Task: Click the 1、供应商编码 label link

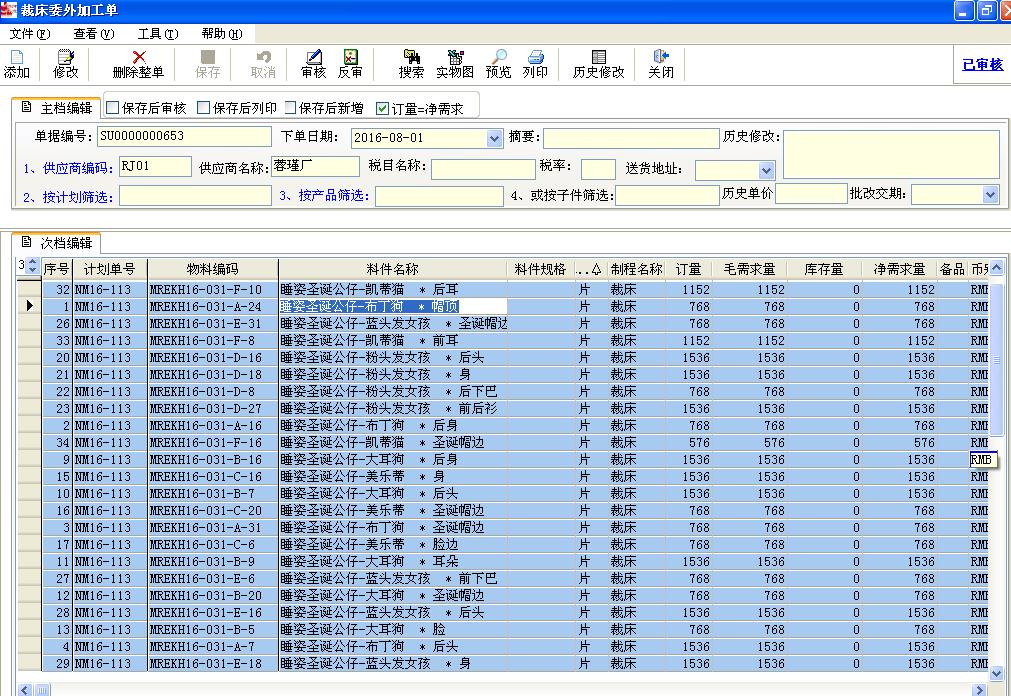Action: coord(68,168)
